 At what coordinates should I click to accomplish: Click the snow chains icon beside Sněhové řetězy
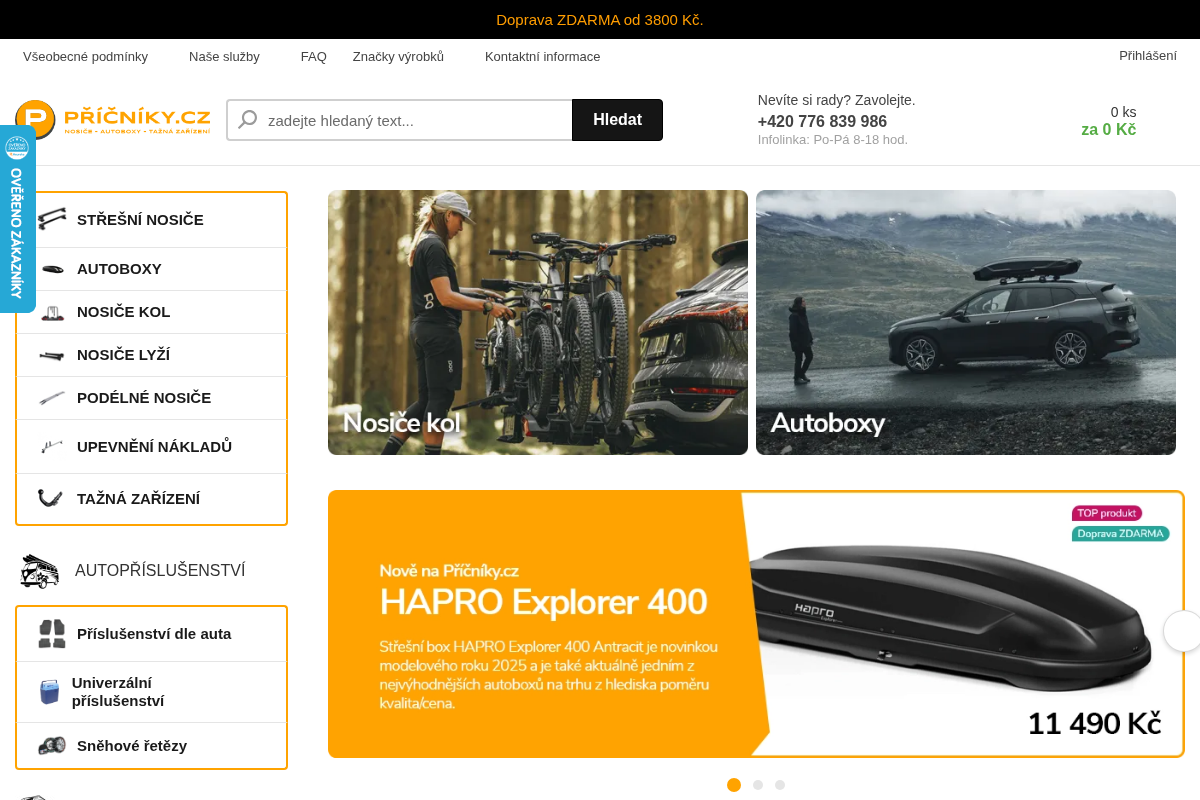tap(52, 746)
